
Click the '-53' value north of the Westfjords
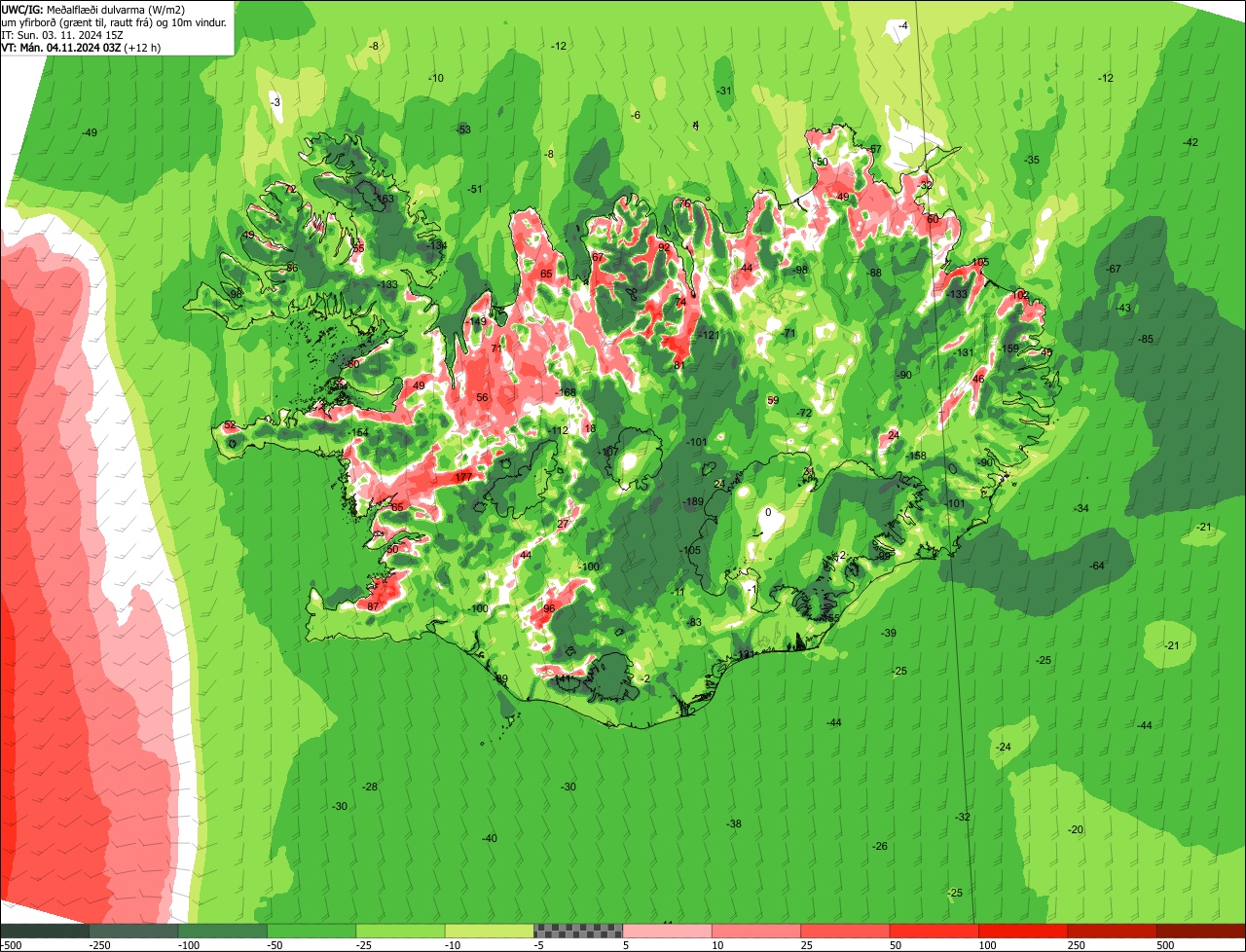coord(463,129)
